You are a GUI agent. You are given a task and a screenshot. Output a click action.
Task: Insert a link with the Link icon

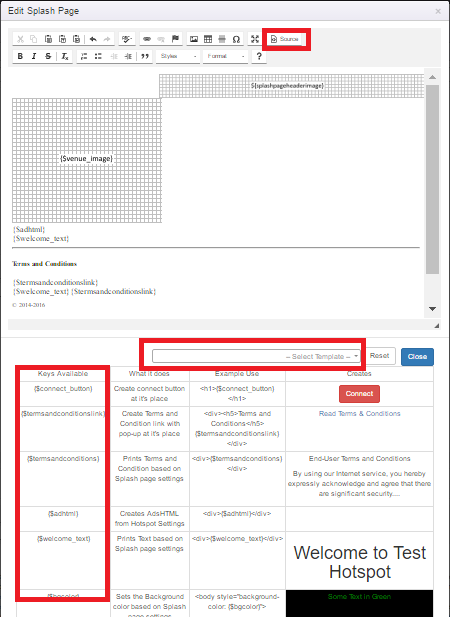(x=147, y=39)
